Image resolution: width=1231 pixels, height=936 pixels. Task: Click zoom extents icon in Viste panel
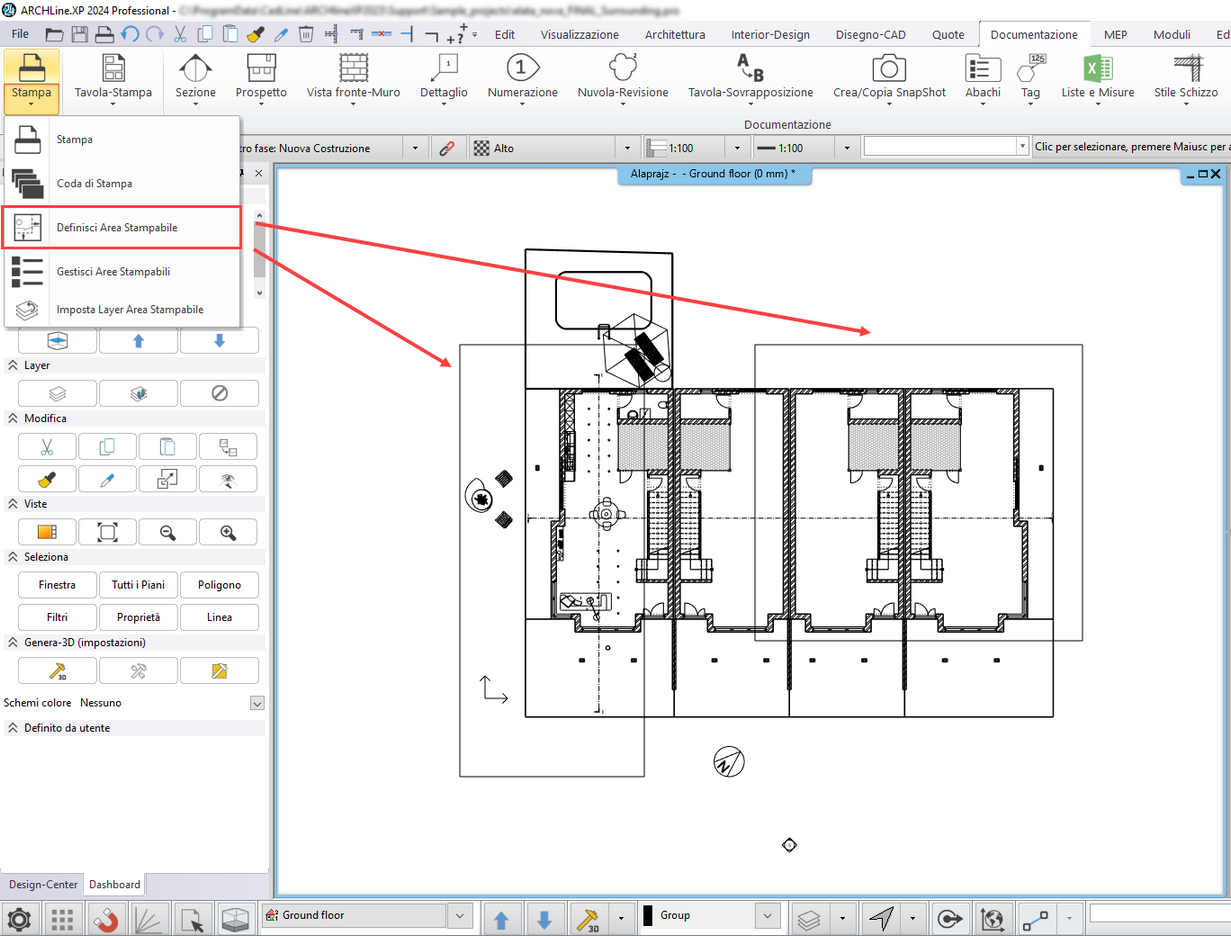click(x=107, y=532)
